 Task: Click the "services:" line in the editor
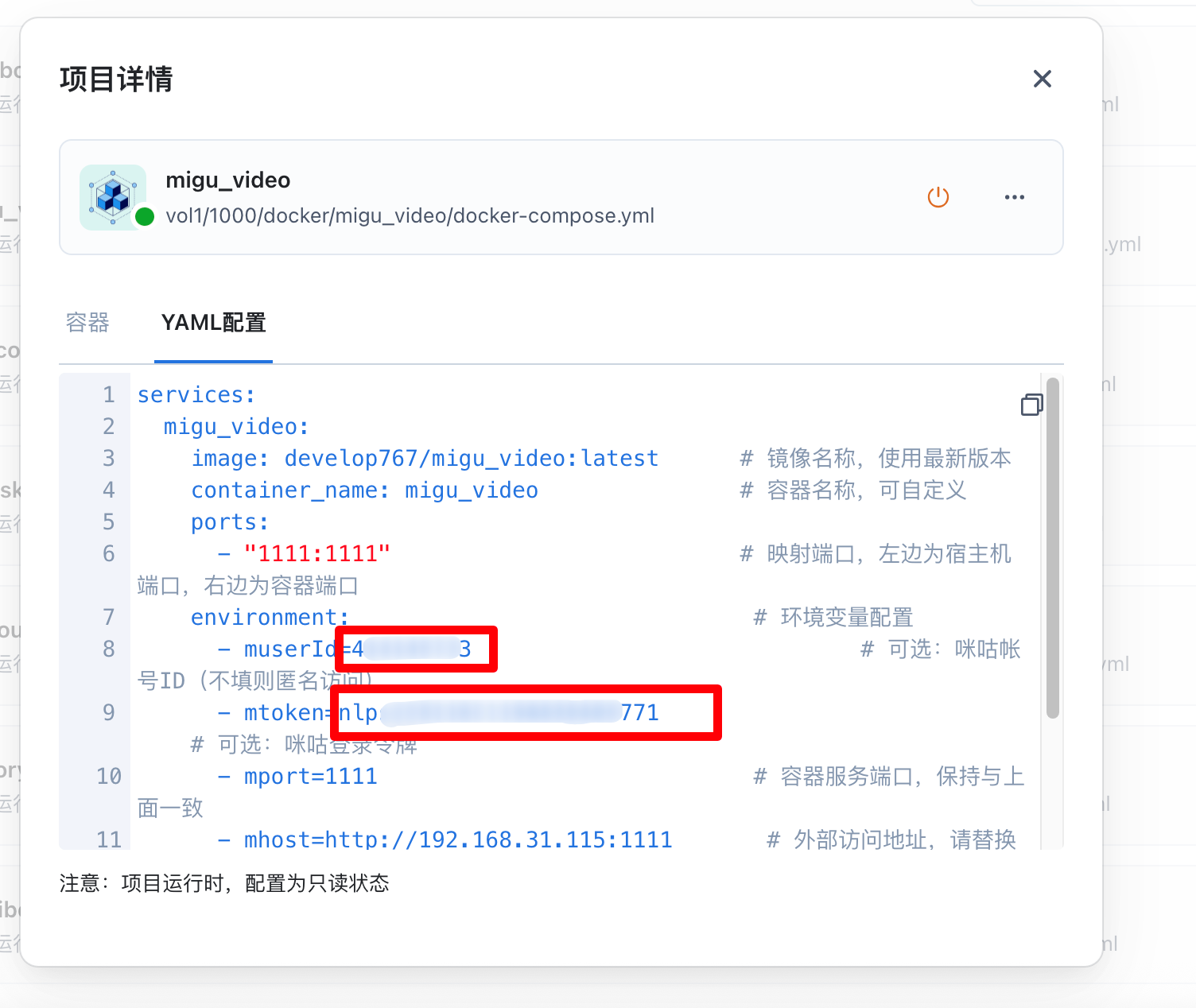click(x=196, y=395)
